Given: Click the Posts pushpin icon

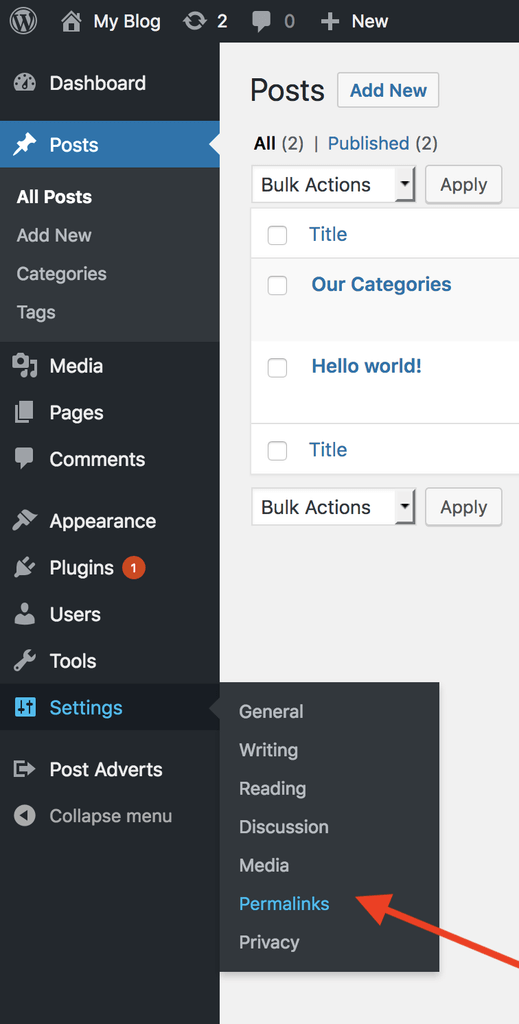Looking at the screenshot, I should [x=25, y=144].
